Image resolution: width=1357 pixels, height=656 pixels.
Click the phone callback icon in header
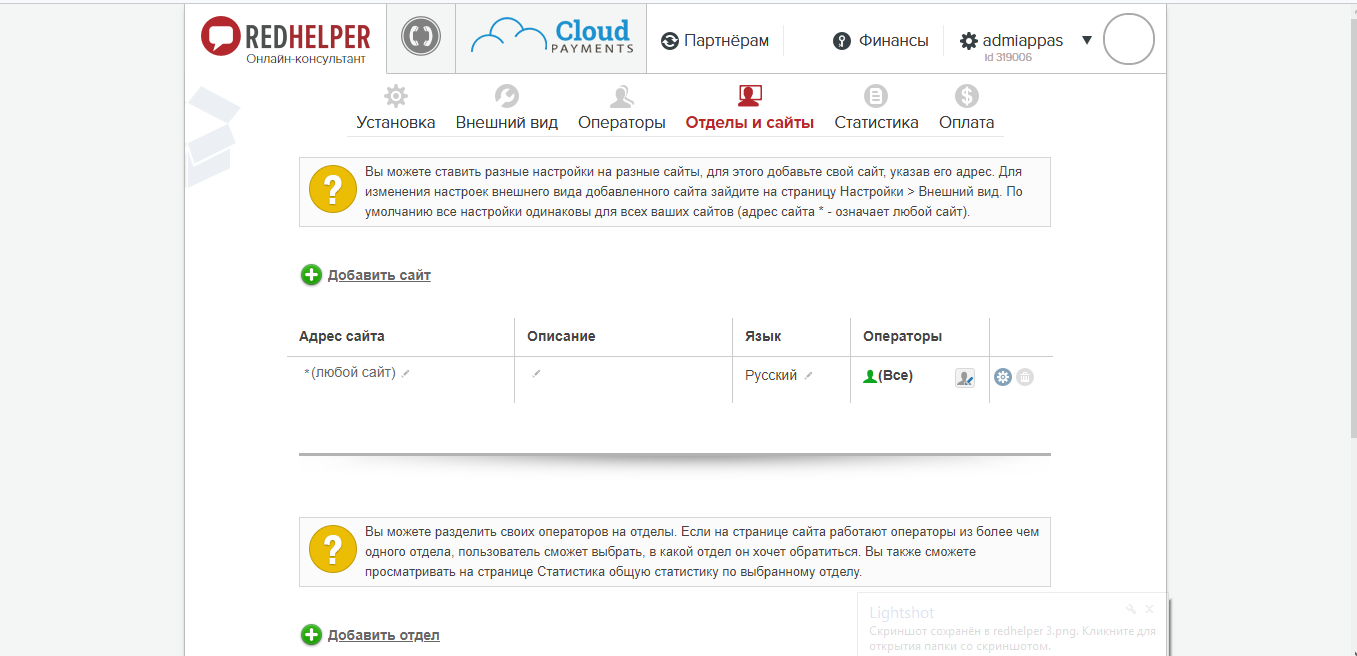[421, 38]
